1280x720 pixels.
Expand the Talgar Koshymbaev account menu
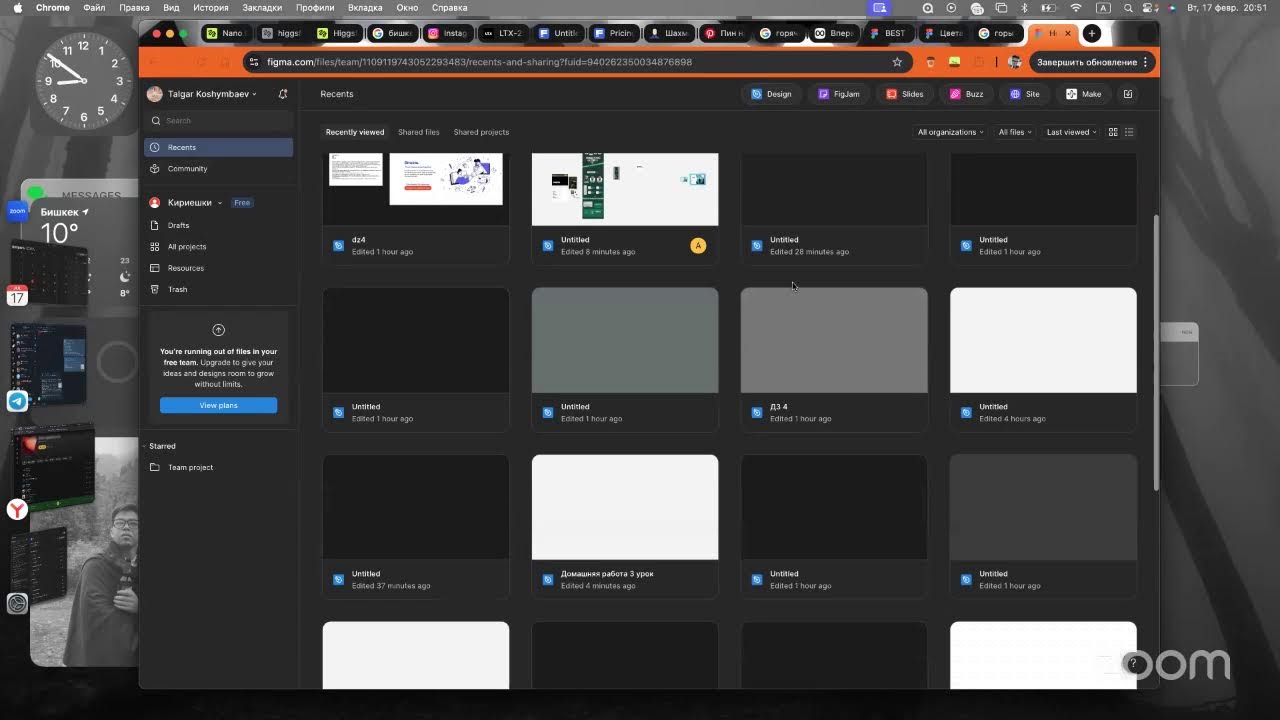(x=203, y=94)
